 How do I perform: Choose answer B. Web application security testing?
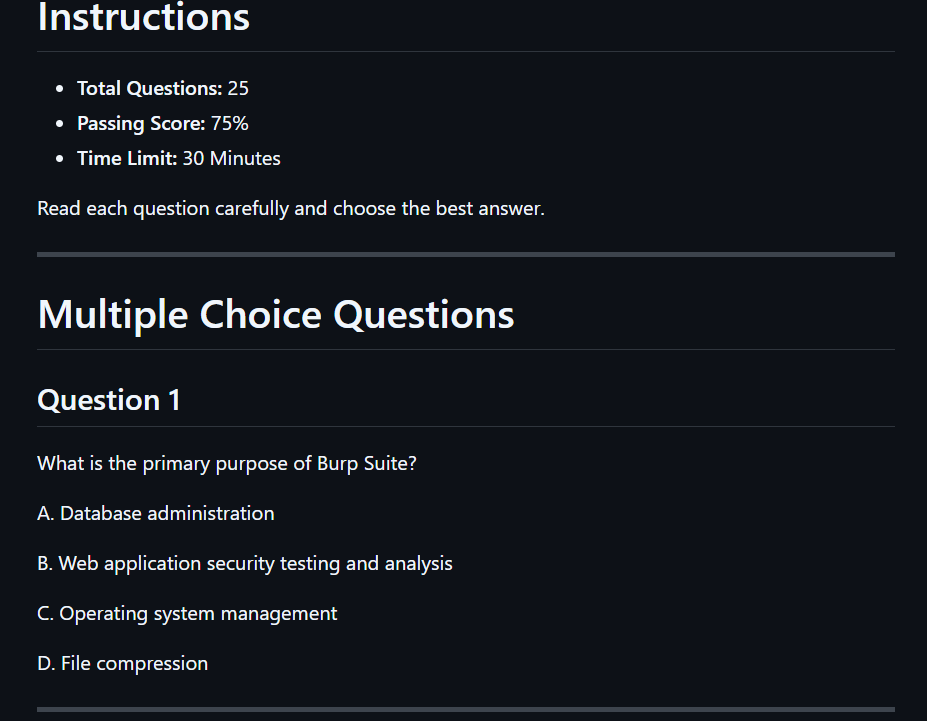pos(245,564)
